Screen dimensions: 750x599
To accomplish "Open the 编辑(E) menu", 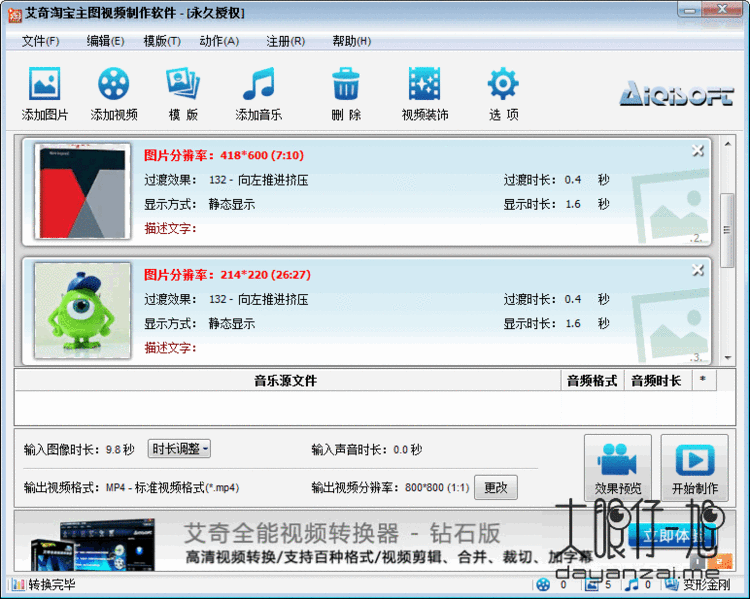I will (x=105, y=41).
